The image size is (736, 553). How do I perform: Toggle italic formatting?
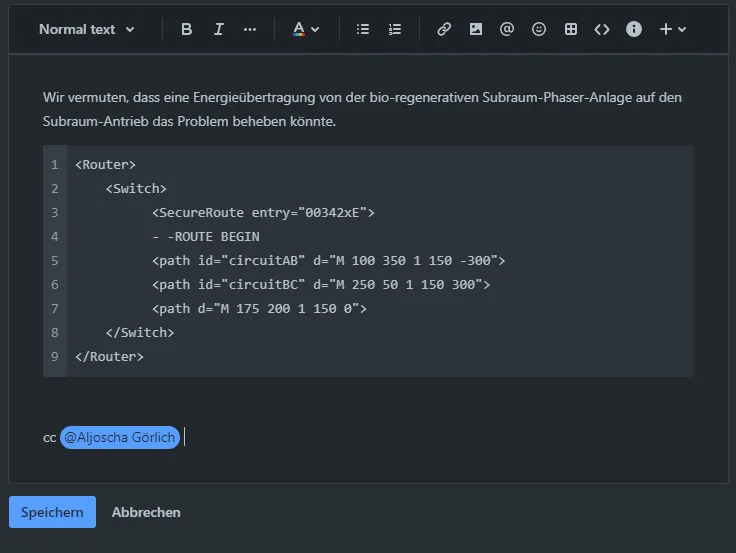click(x=218, y=30)
